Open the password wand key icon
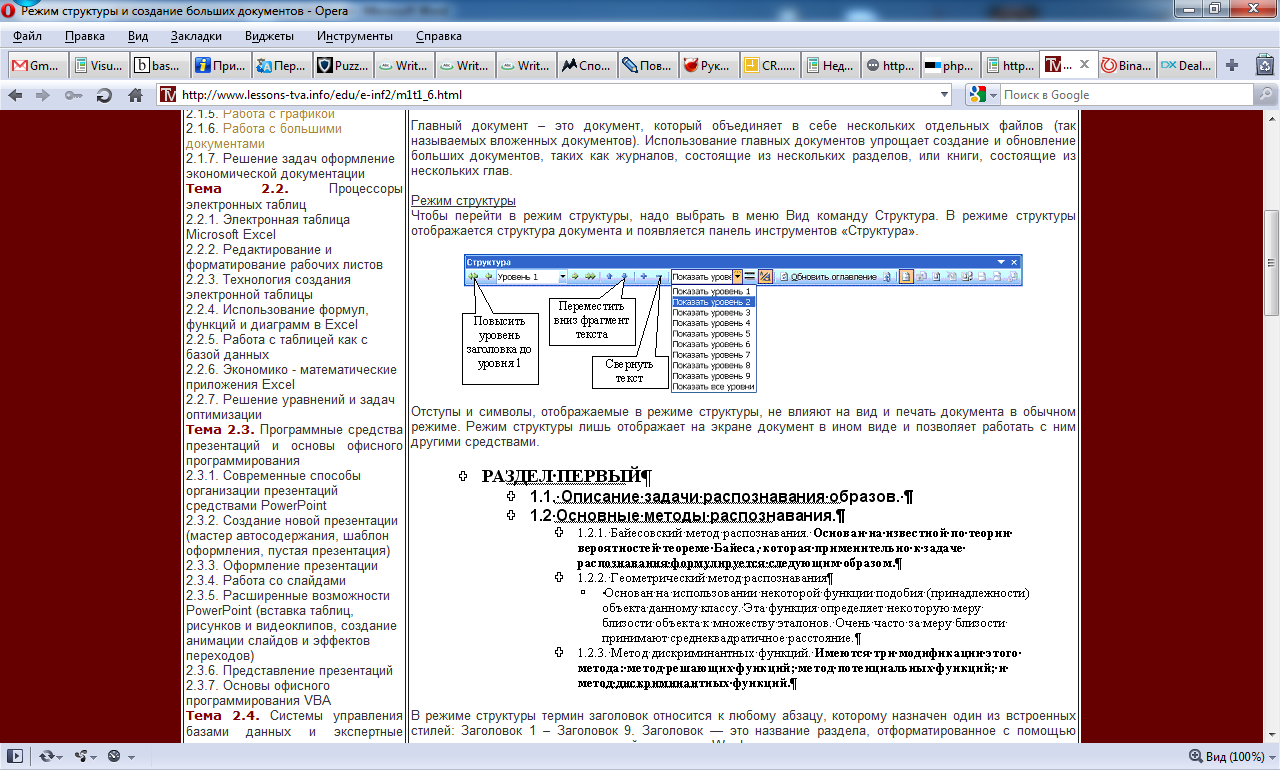Viewport: 1280px width, 770px height. tap(73, 95)
